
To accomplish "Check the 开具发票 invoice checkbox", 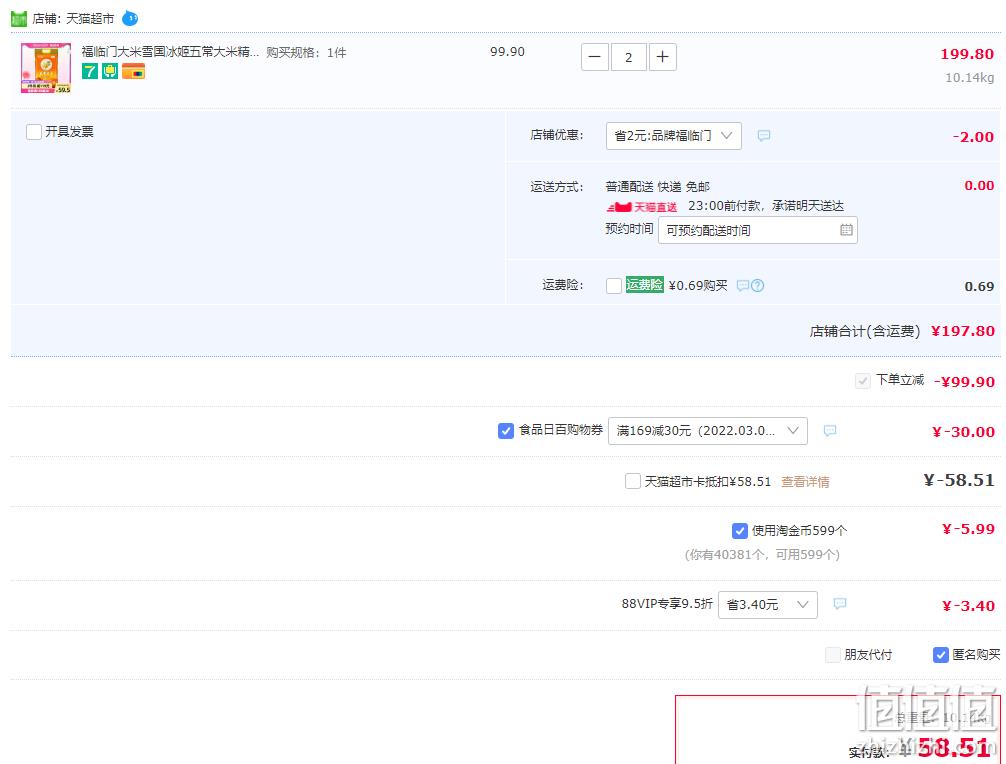I will pos(34,132).
